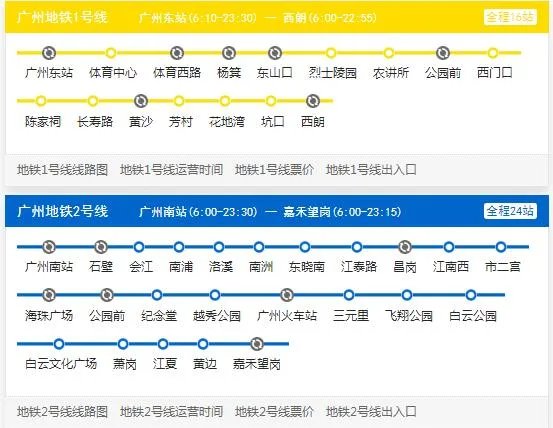The width and height of the screenshot is (553, 428).
Task: Click the 白云公园 station label
Action: tap(473, 315)
